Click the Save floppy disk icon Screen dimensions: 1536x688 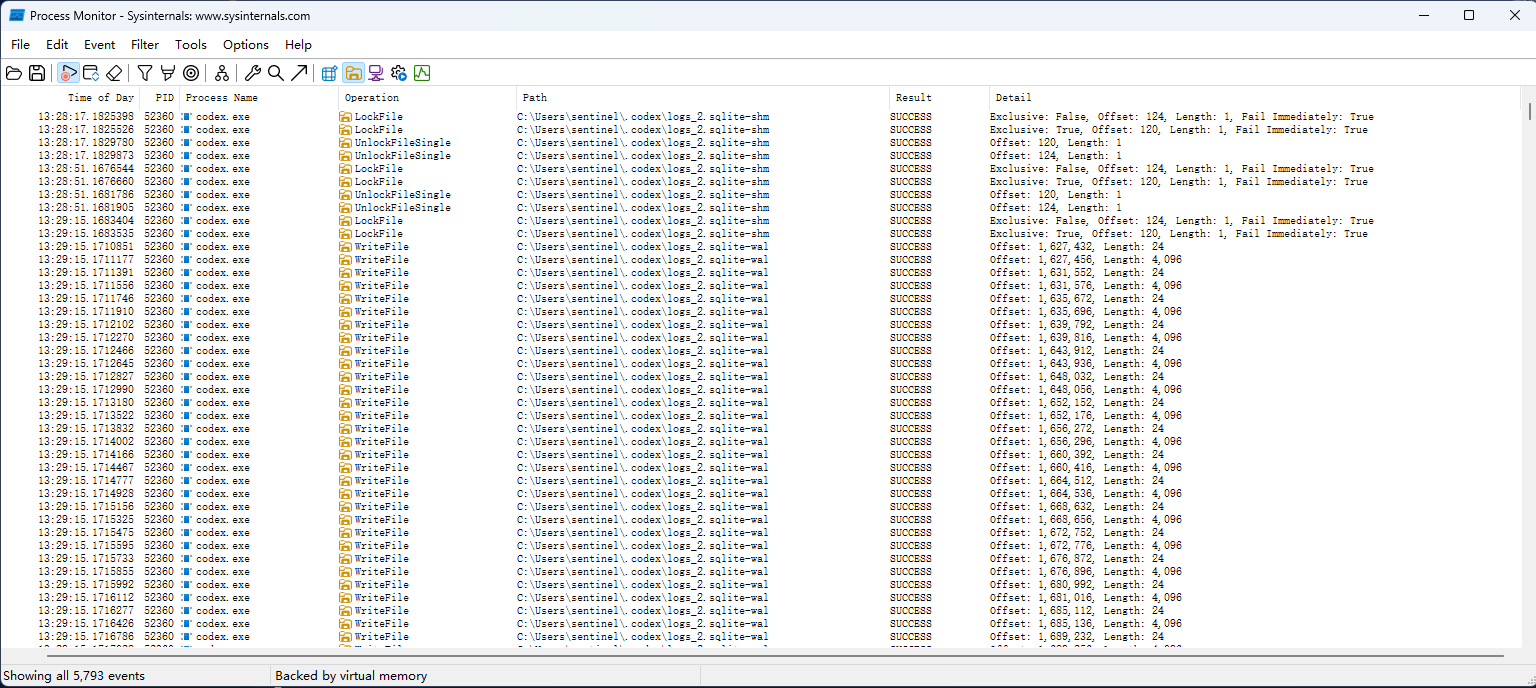(37, 73)
